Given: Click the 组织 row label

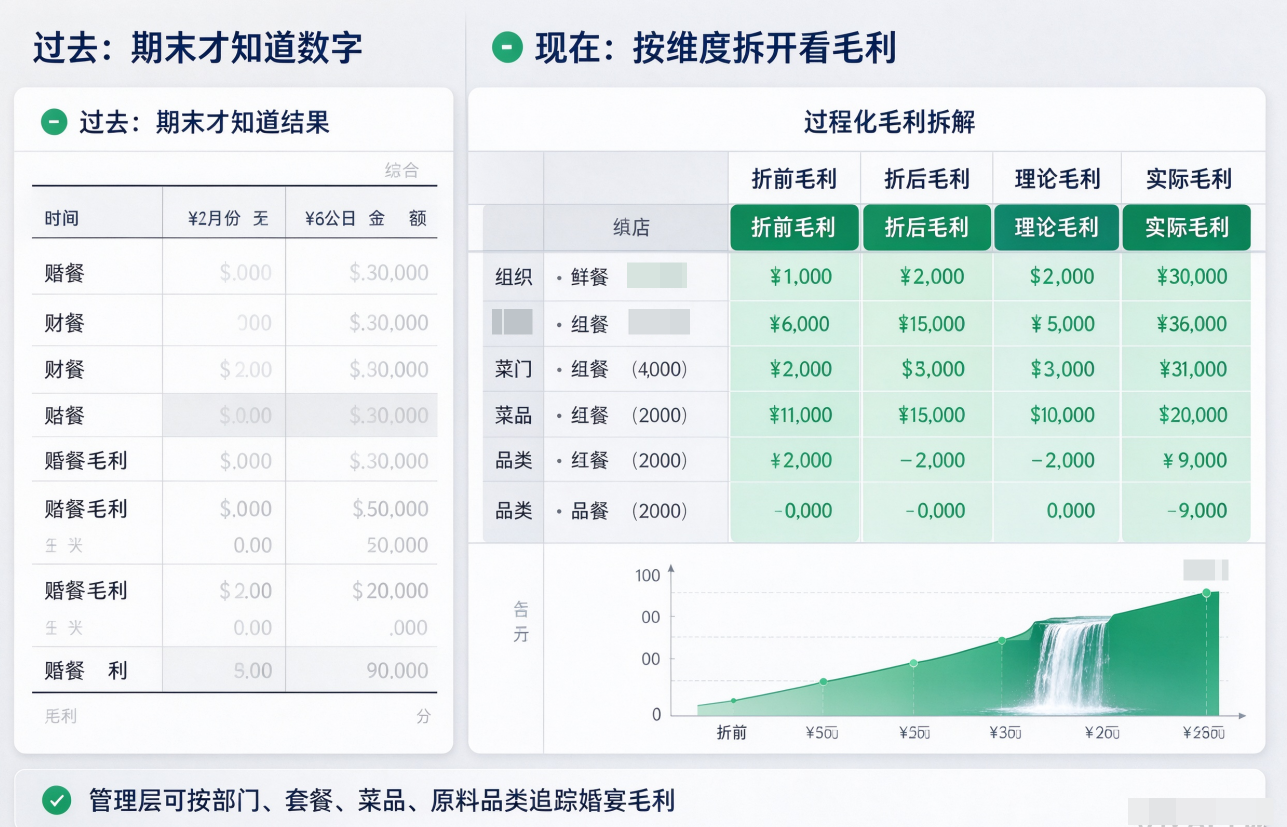Looking at the screenshot, I should click(x=513, y=277).
